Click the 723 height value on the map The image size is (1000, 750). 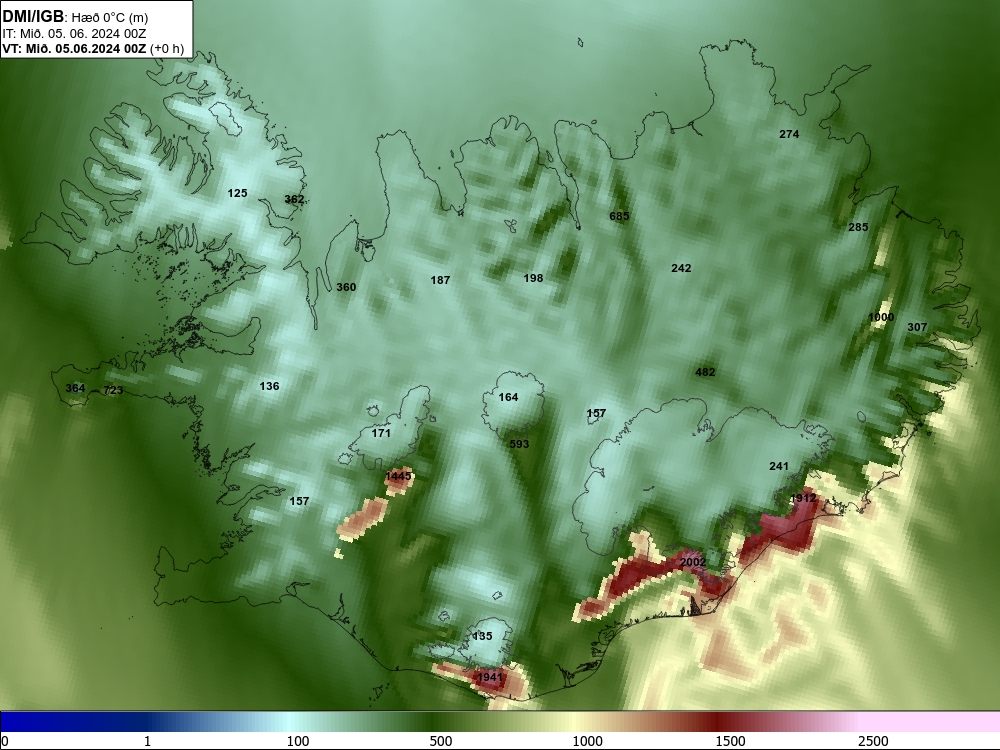tap(113, 390)
